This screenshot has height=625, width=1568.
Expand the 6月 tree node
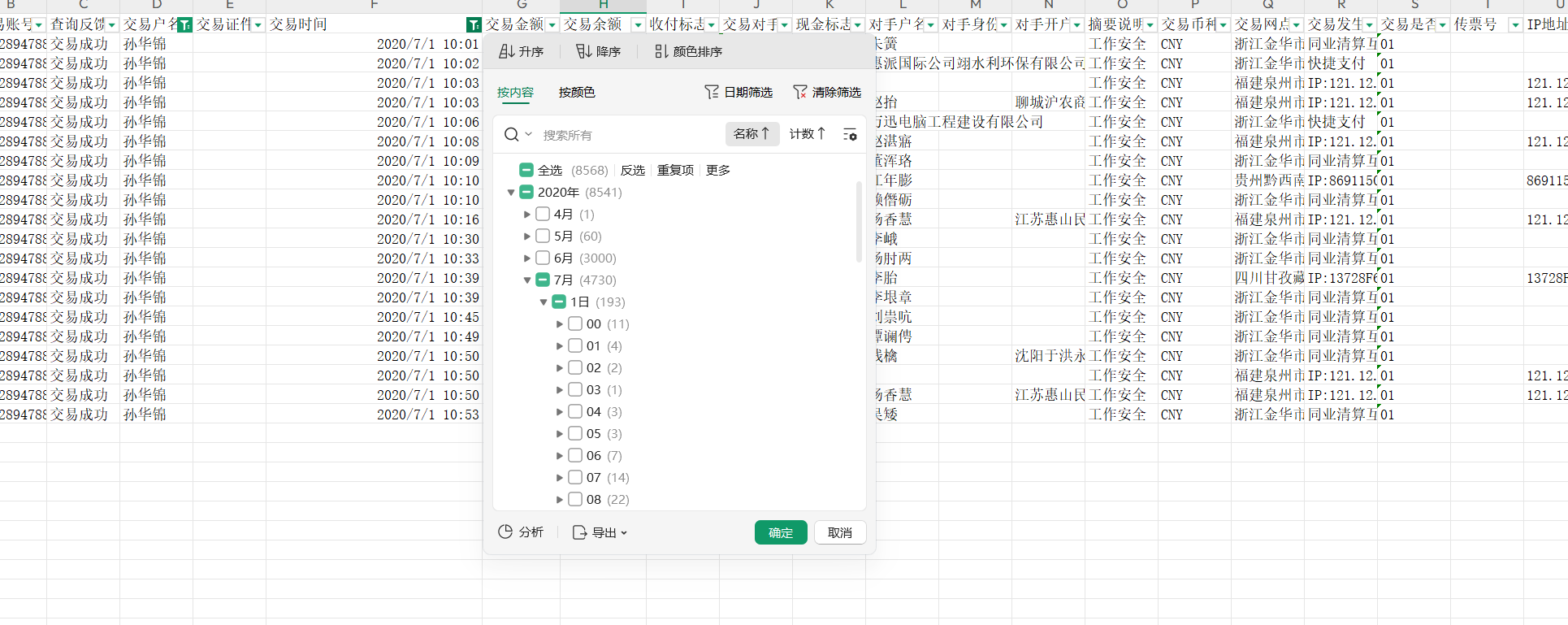(x=527, y=258)
